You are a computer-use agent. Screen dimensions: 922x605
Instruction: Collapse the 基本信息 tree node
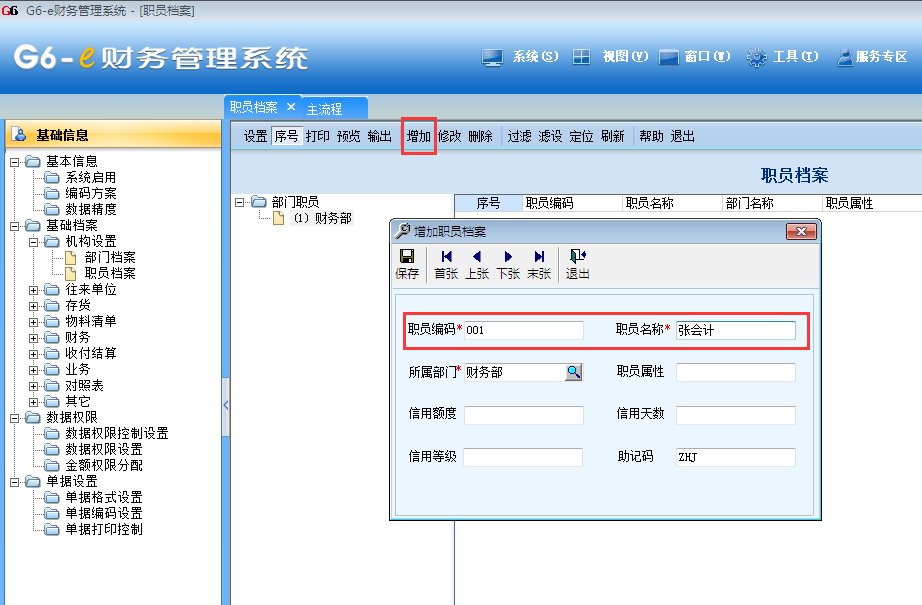click(14, 162)
